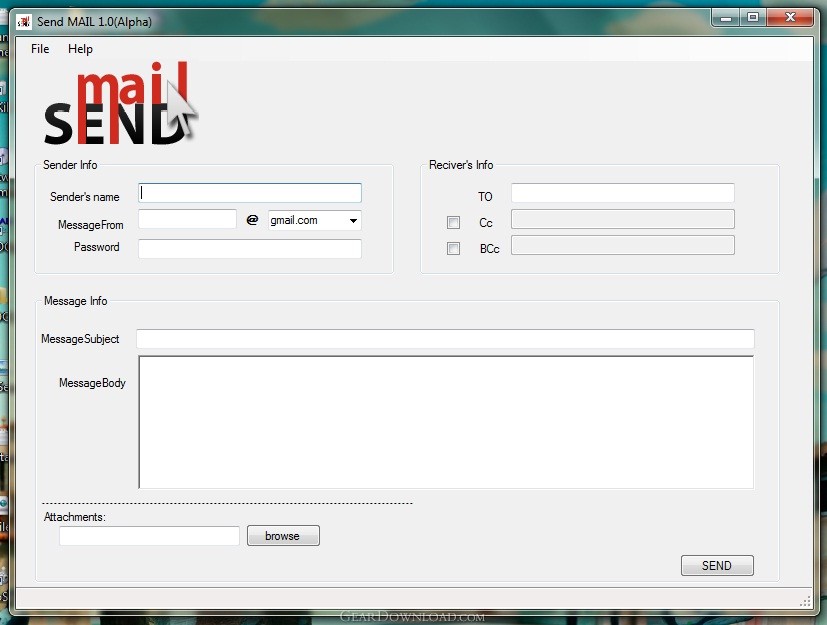Click the "MessageBody" label
This screenshot has width=827, height=625.
click(92, 383)
